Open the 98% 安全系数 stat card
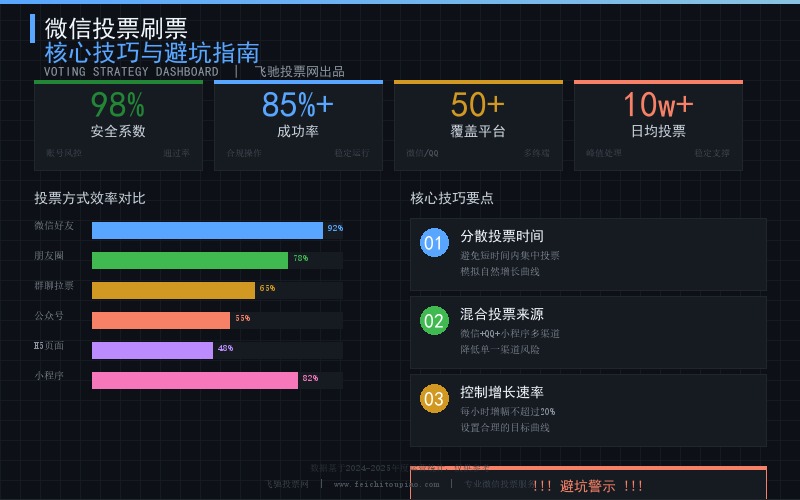This screenshot has width=800, height=500. [x=118, y=126]
